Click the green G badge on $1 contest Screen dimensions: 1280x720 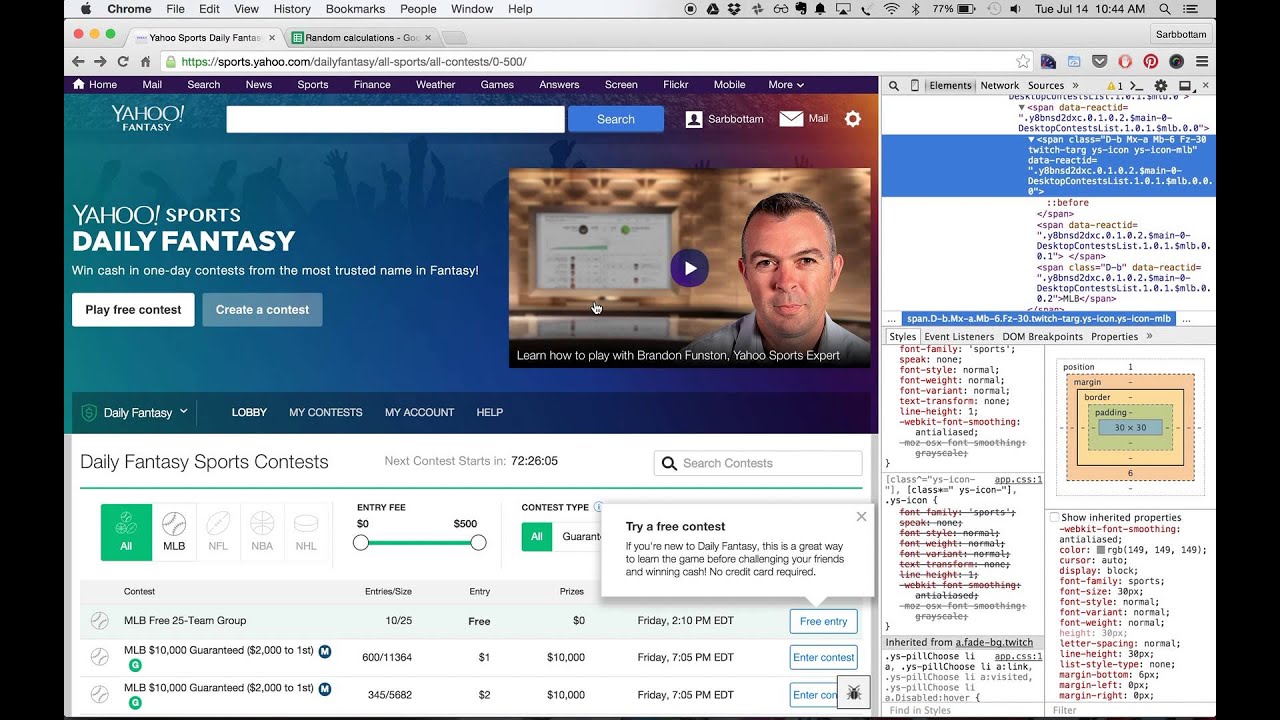135,665
